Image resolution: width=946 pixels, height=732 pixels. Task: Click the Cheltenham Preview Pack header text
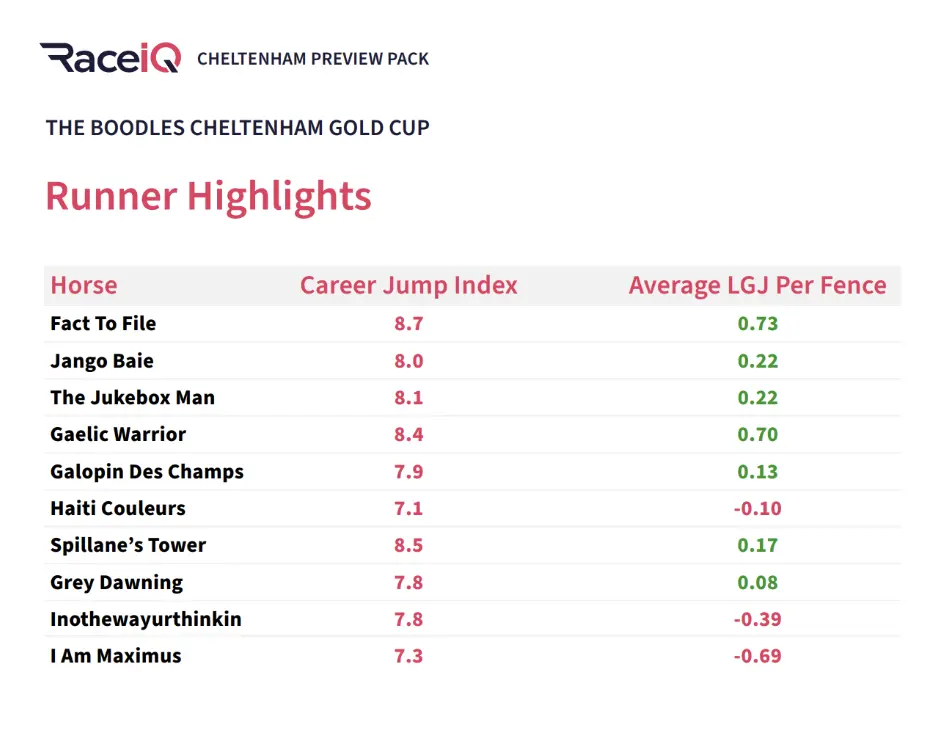pos(313,58)
